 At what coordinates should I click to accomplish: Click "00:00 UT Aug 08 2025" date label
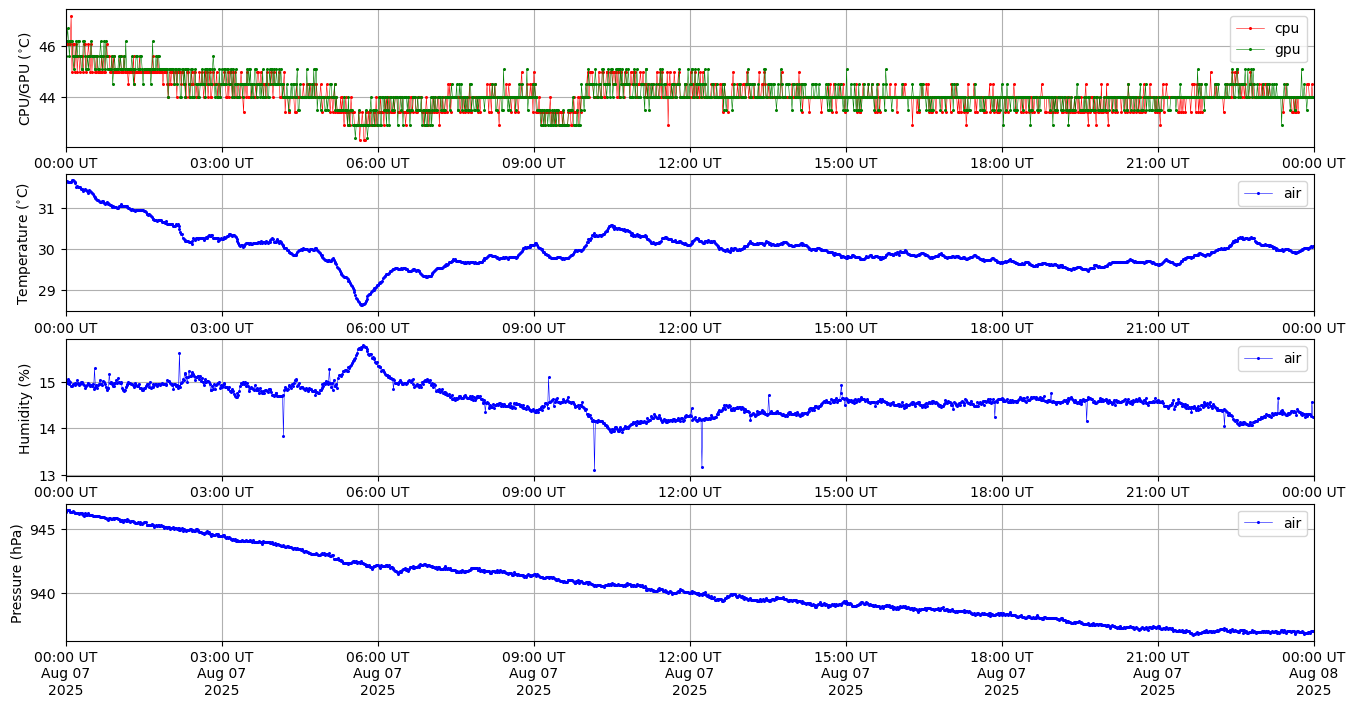pos(1314,674)
